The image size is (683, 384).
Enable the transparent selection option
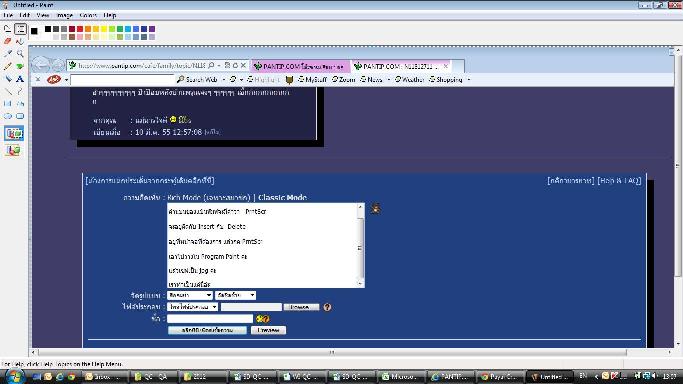[14, 151]
